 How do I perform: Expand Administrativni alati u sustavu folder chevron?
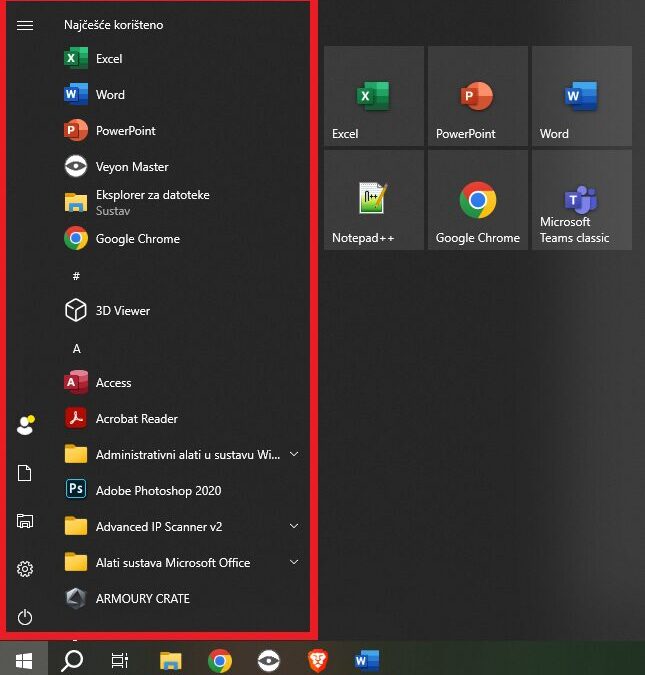click(294, 454)
